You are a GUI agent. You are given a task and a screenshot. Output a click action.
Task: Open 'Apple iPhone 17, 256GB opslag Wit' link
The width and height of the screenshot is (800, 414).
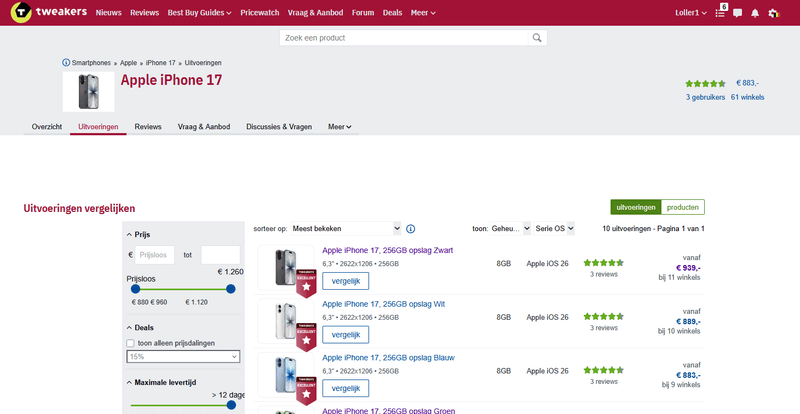(384, 304)
